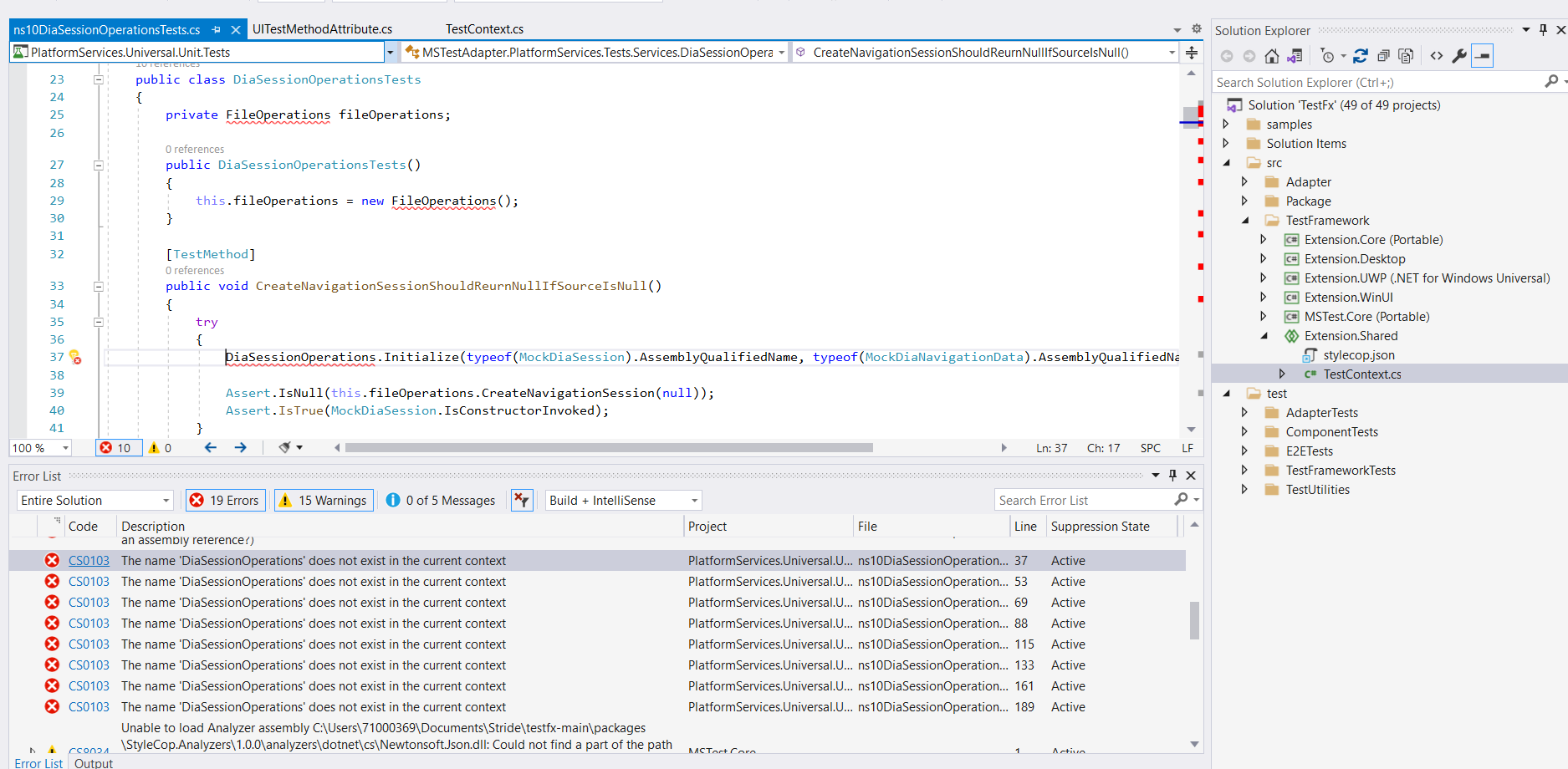Collapse the try block at line 35
1568x769 pixels.
(98, 322)
